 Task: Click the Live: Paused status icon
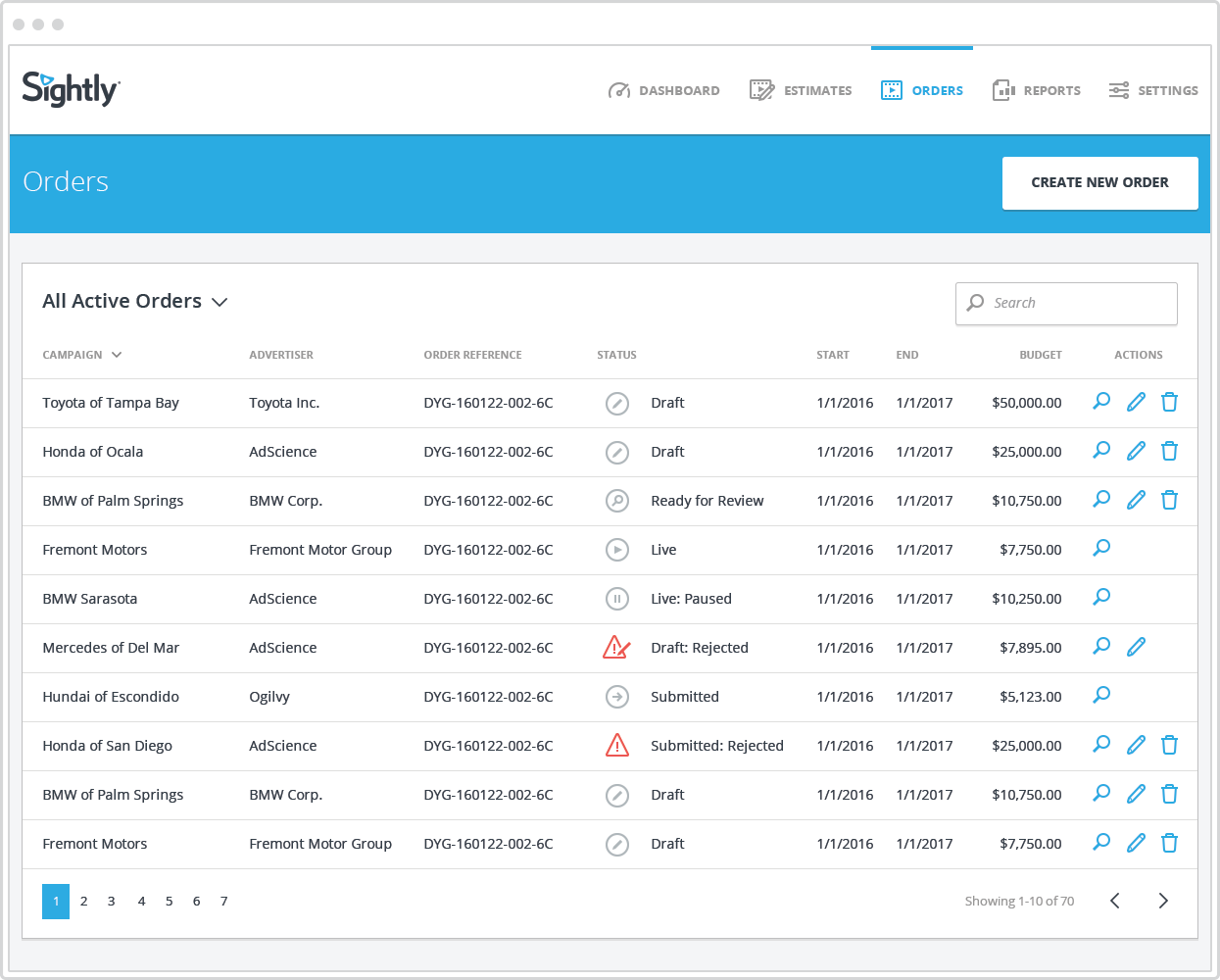(x=616, y=599)
